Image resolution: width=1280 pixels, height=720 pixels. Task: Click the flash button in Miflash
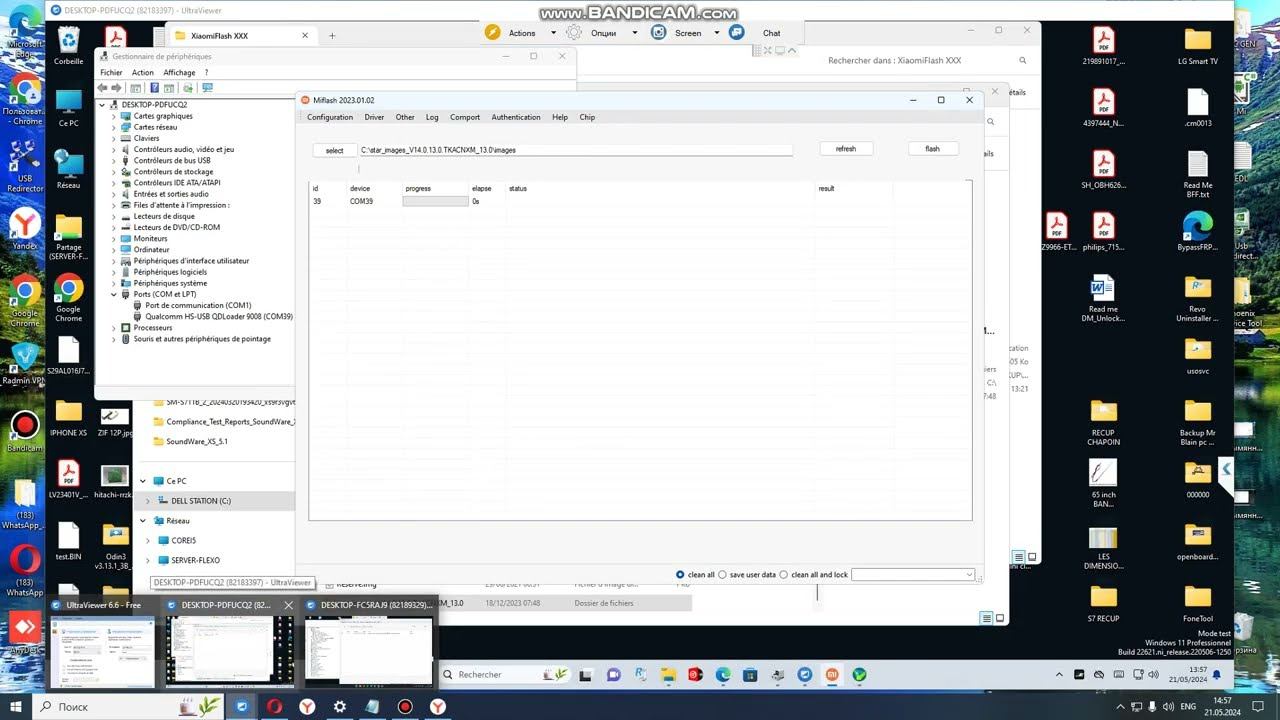tap(932, 148)
